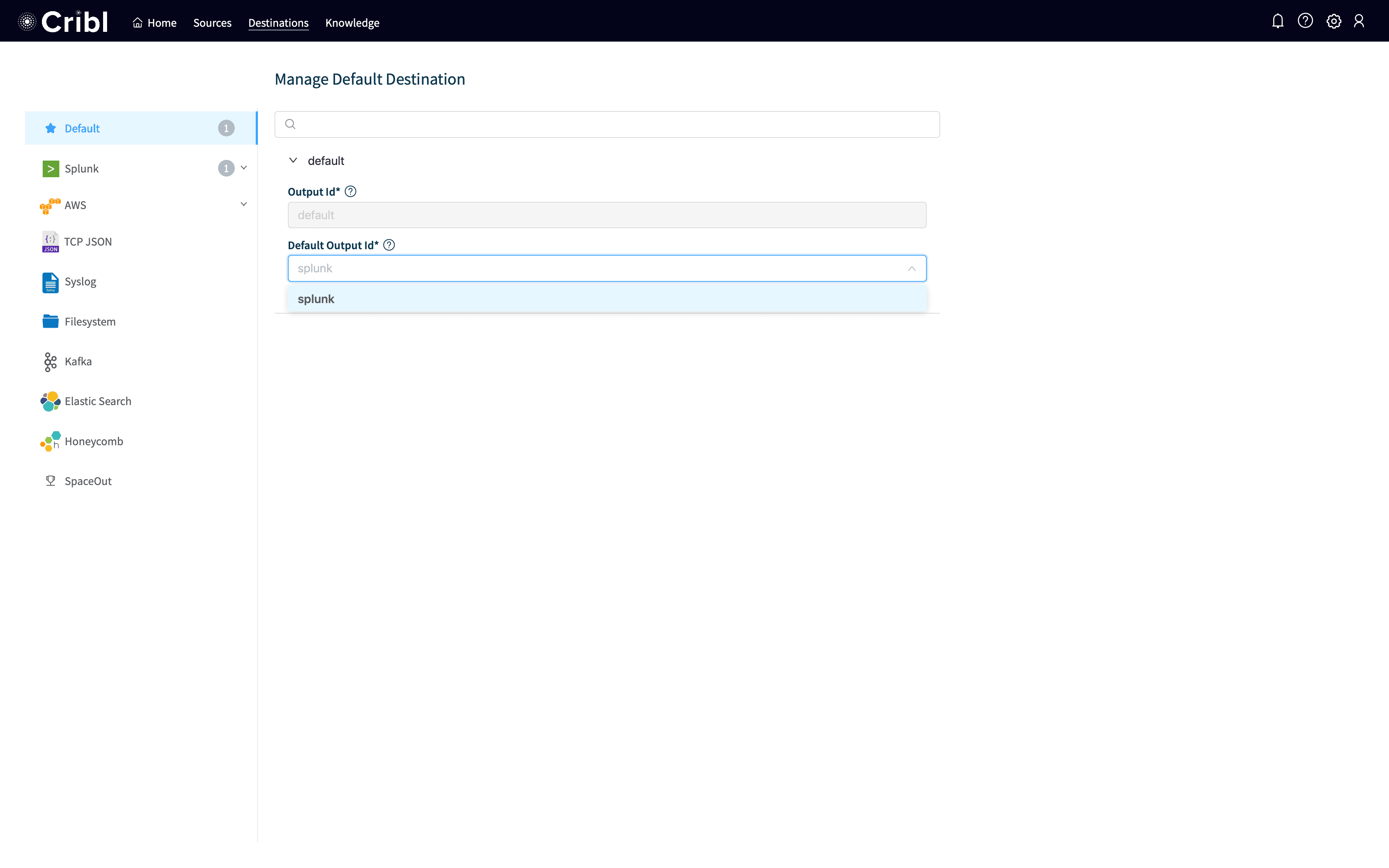This screenshot has width=1389, height=868.
Task: Open the Honeycomb destination icon
Action: [51, 442]
